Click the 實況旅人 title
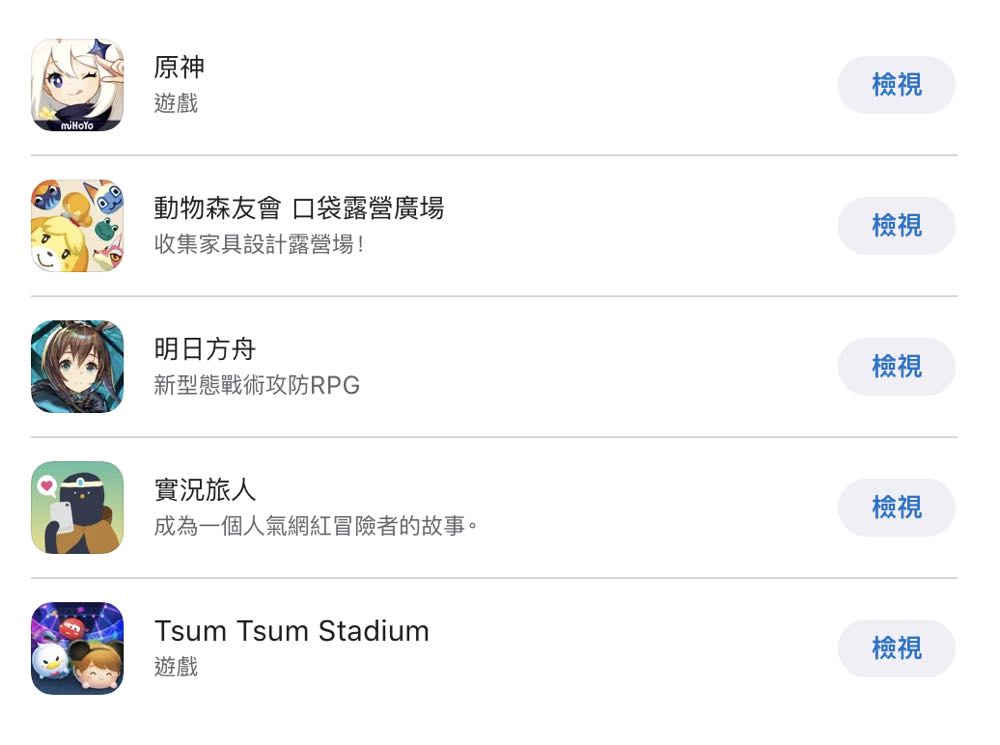The image size is (1000, 745). 205,491
